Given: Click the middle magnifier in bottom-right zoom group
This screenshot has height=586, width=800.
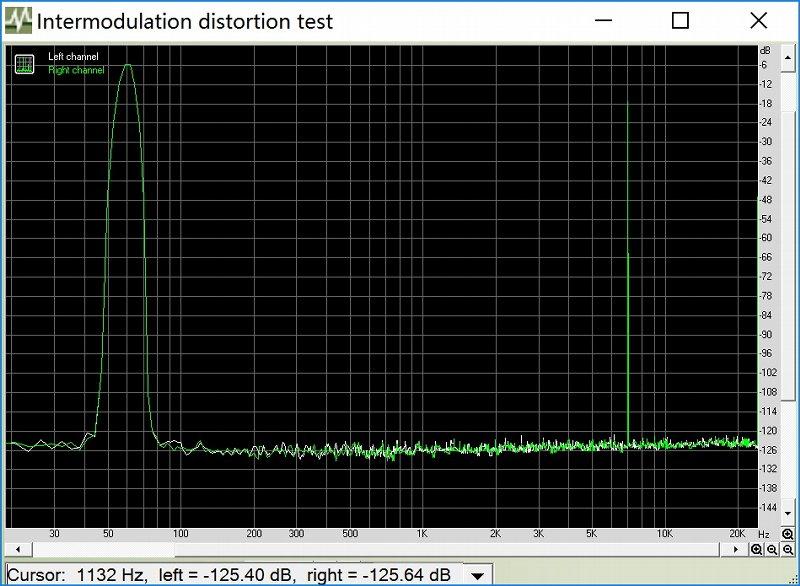Looking at the screenshot, I should [x=773, y=549].
